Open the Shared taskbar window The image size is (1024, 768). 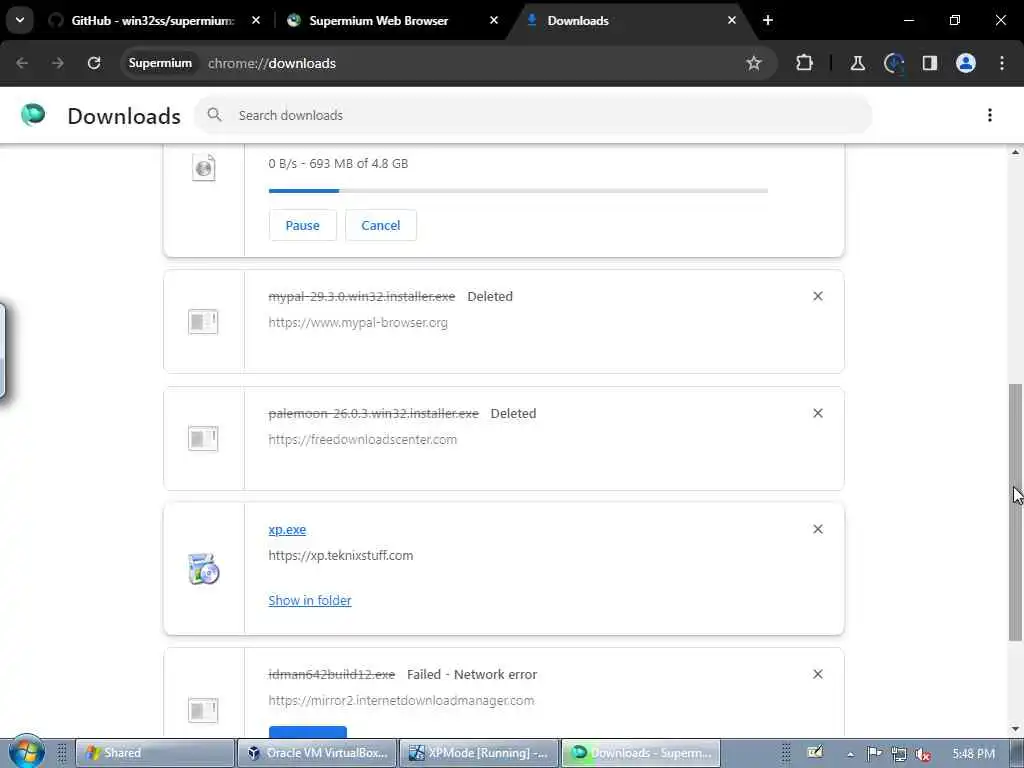[x=155, y=753]
